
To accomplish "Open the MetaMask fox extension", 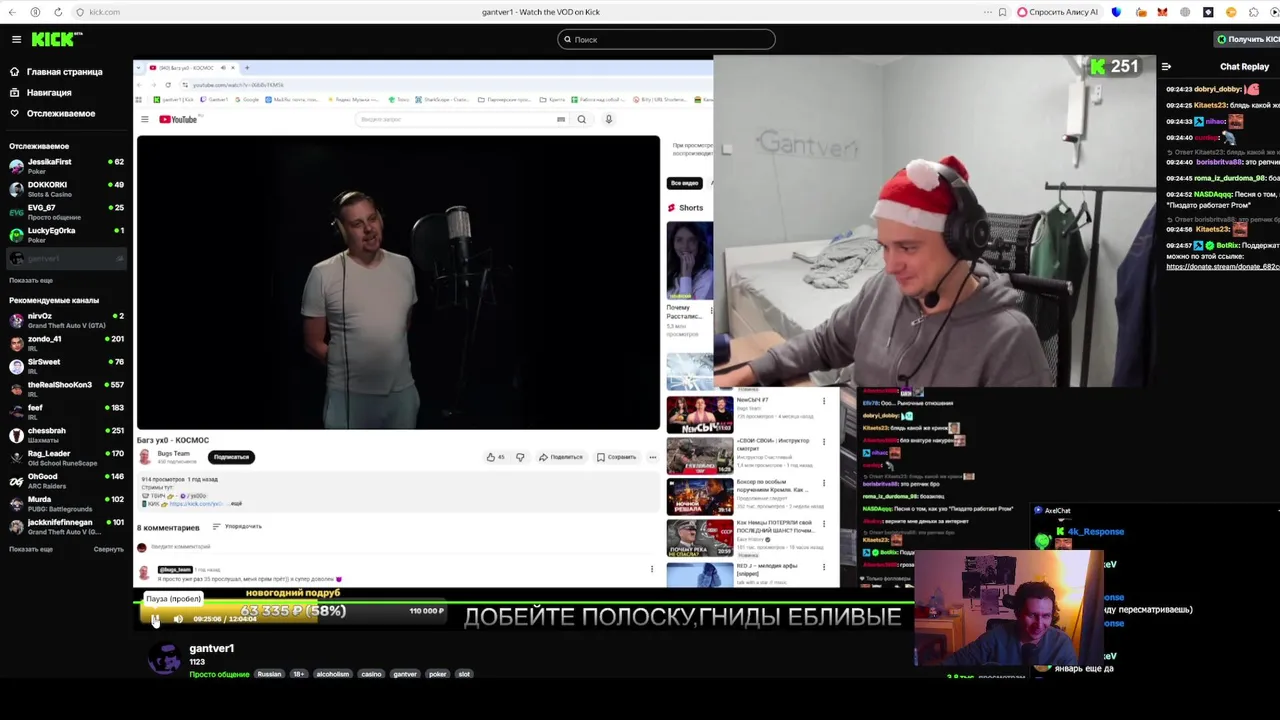I will coord(1162,12).
